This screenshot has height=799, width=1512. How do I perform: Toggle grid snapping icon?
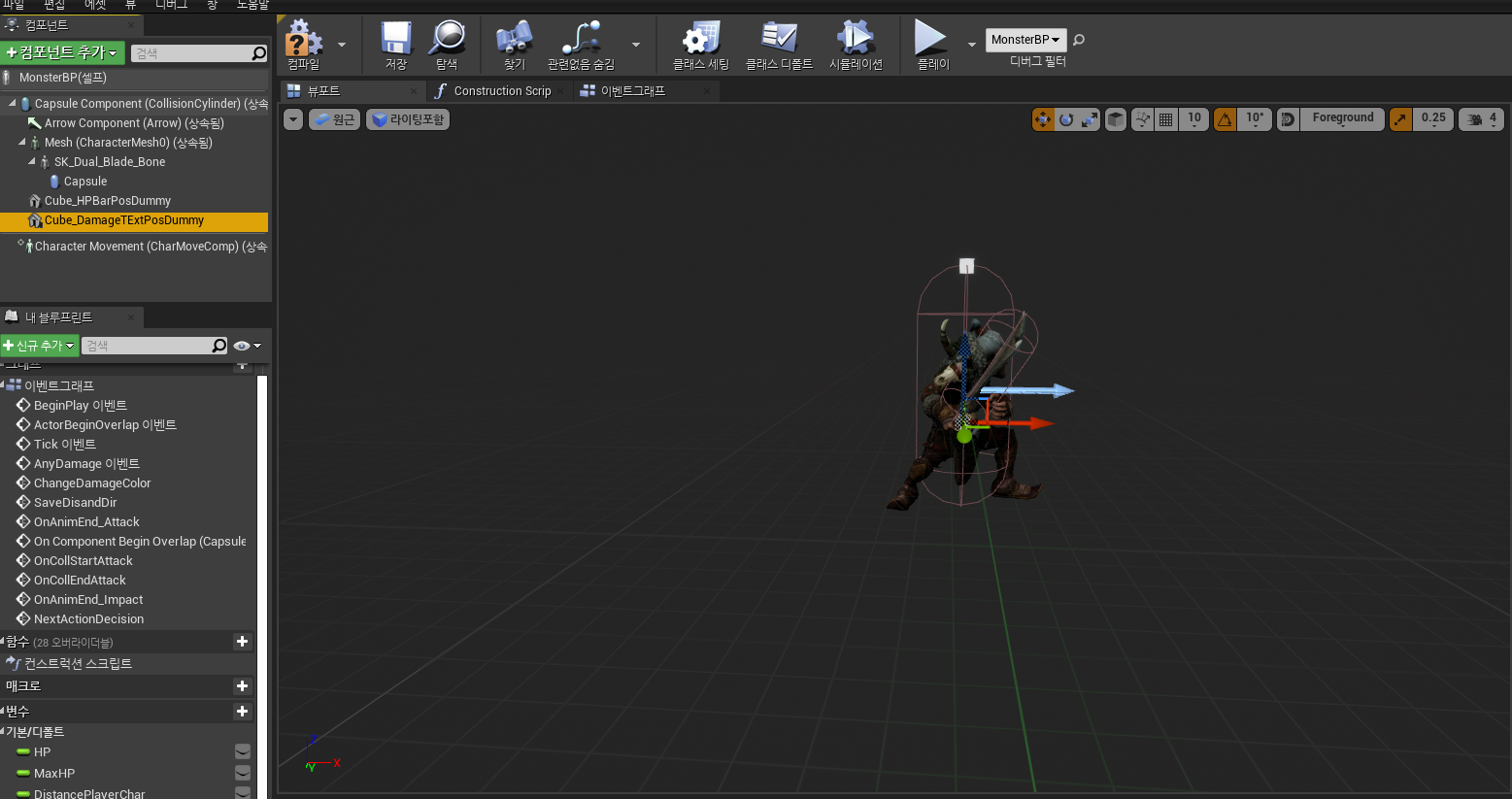pyautogui.click(x=1166, y=119)
